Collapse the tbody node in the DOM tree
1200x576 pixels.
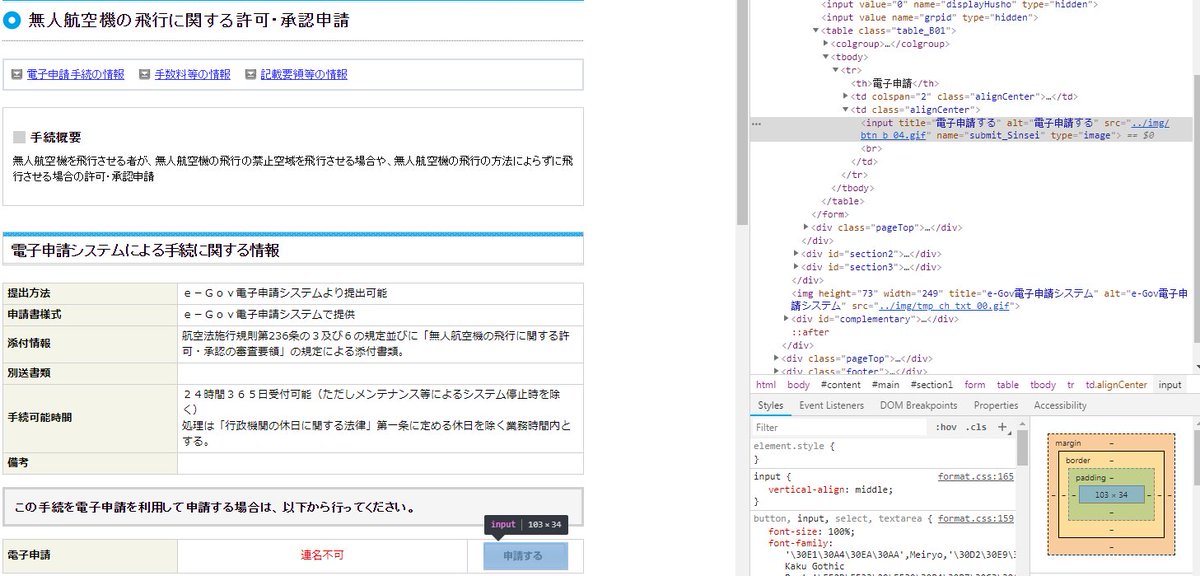[x=826, y=57]
